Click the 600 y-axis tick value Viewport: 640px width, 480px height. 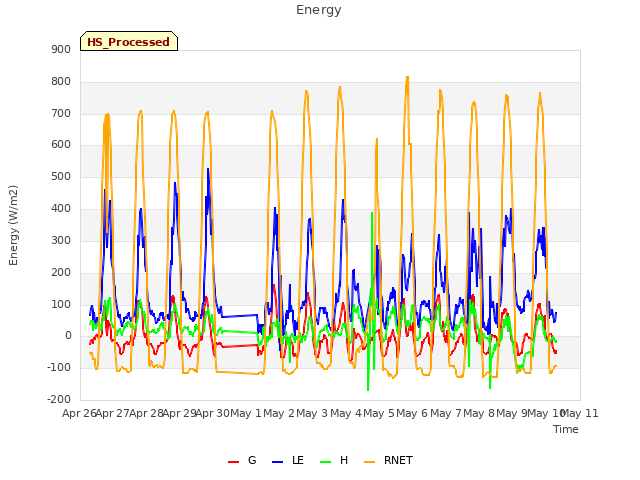tap(61, 144)
